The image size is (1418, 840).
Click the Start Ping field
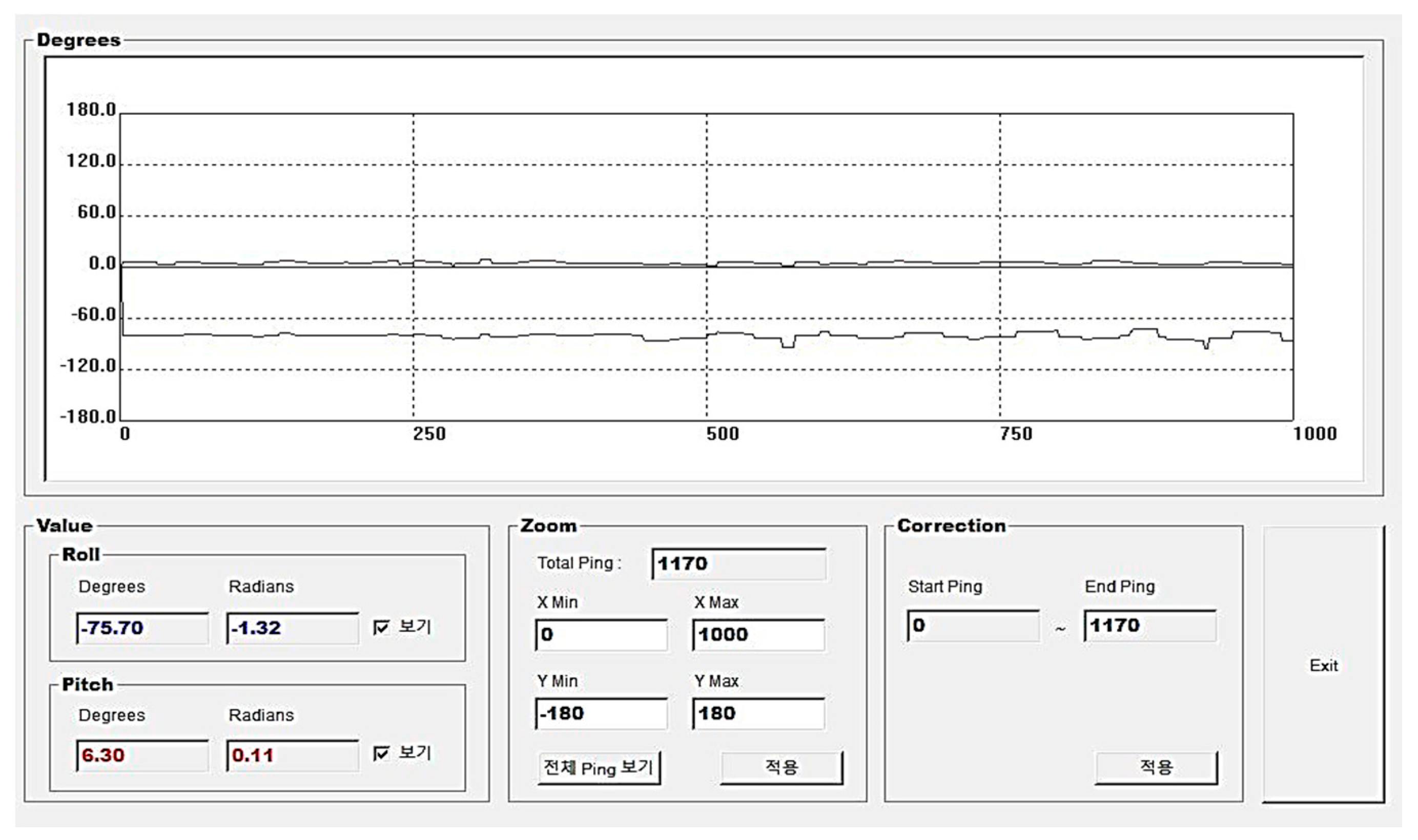pyautogui.click(x=973, y=625)
